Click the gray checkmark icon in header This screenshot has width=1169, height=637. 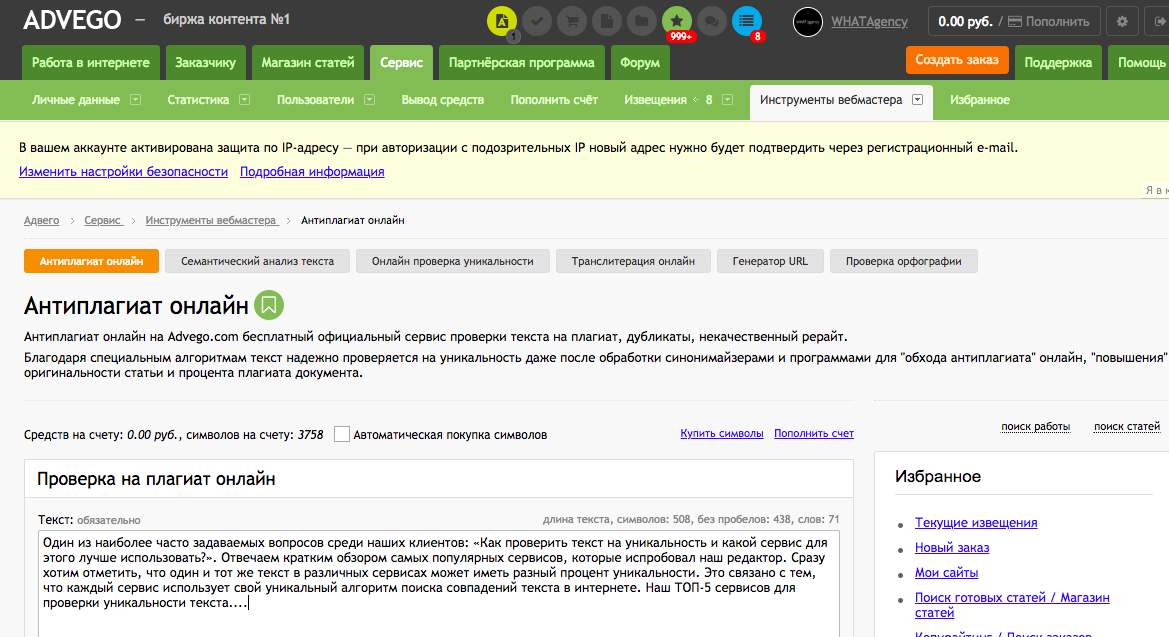pos(537,21)
